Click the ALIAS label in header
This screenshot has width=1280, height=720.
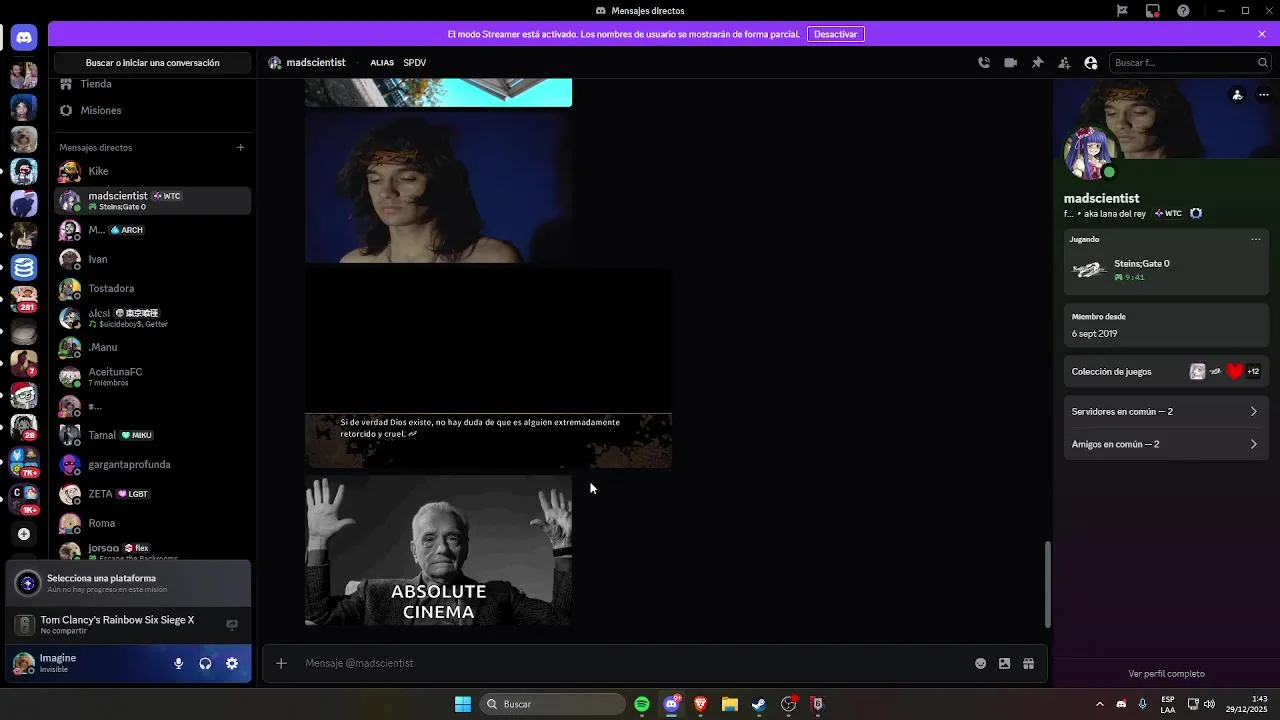click(x=382, y=62)
